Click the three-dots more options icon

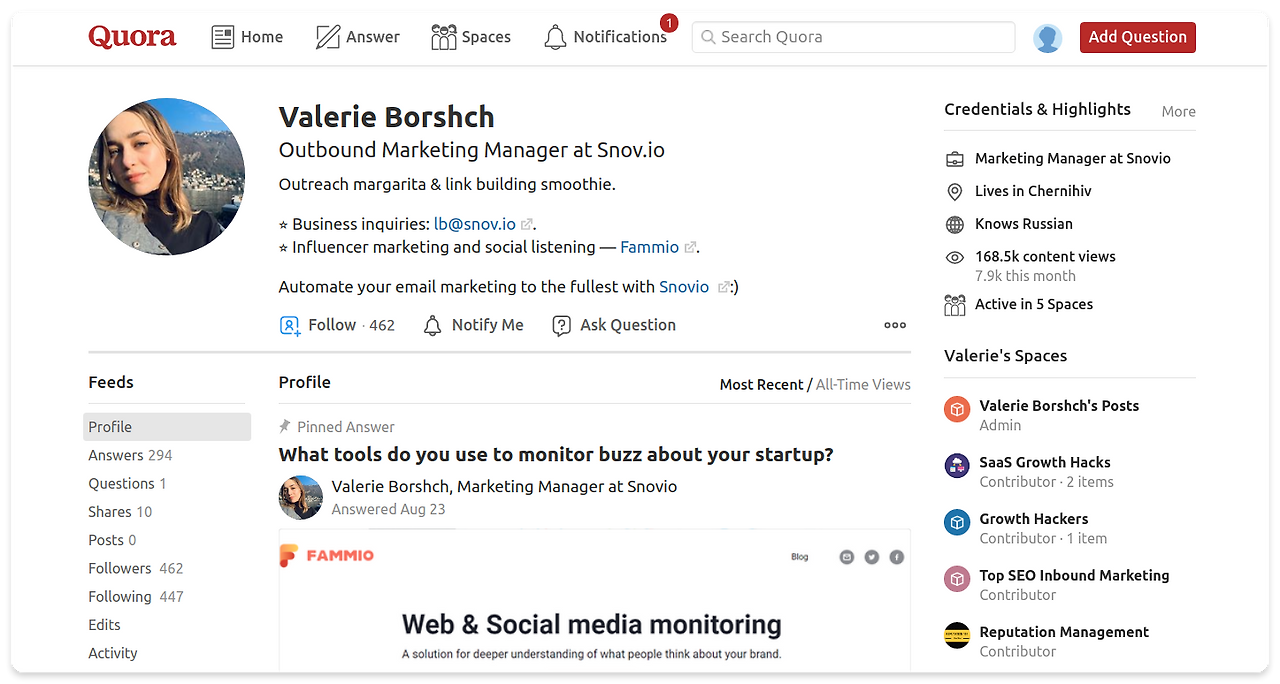(x=895, y=325)
